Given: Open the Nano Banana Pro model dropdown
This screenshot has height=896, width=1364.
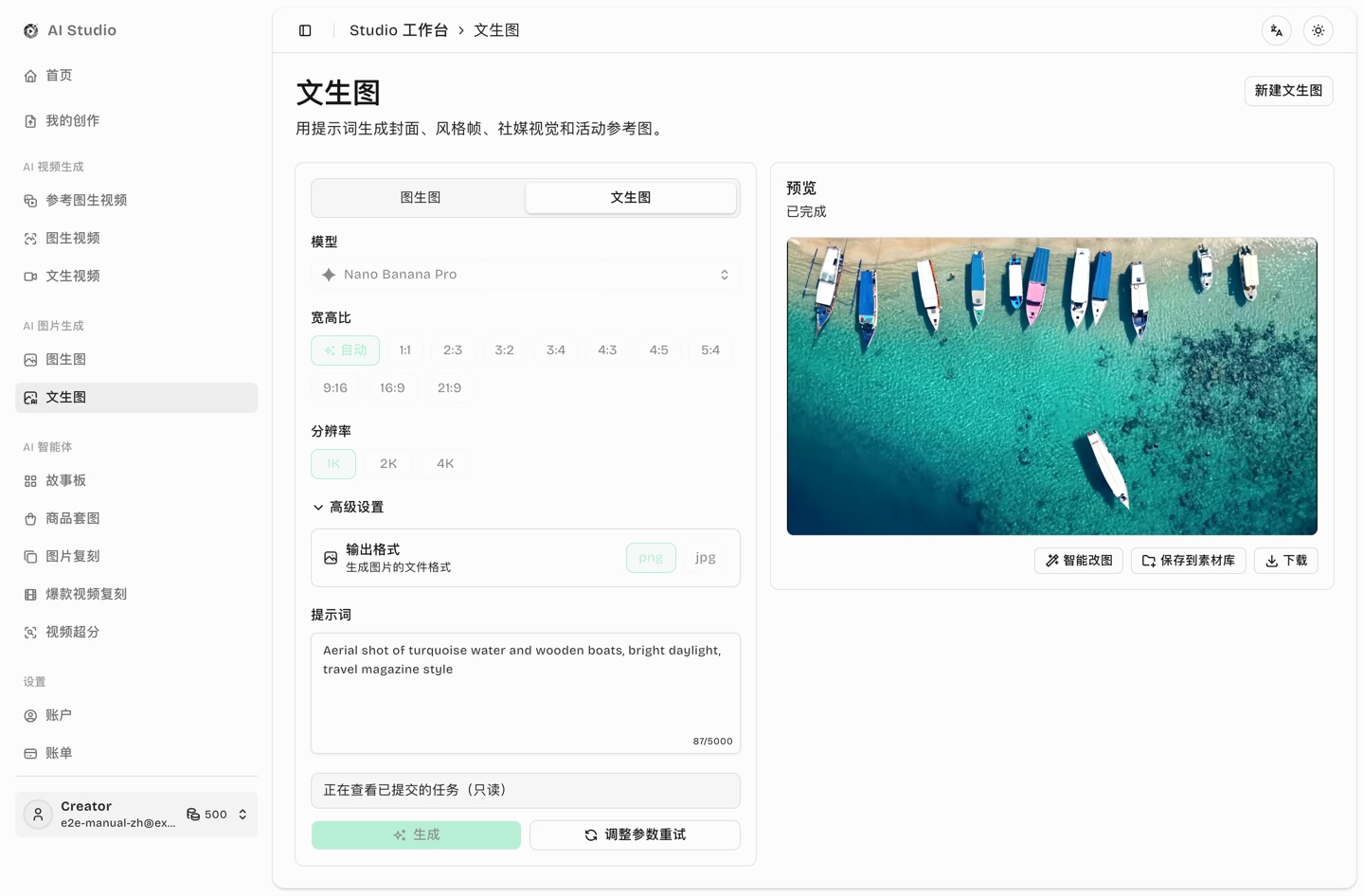Looking at the screenshot, I should tap(526, 275).
